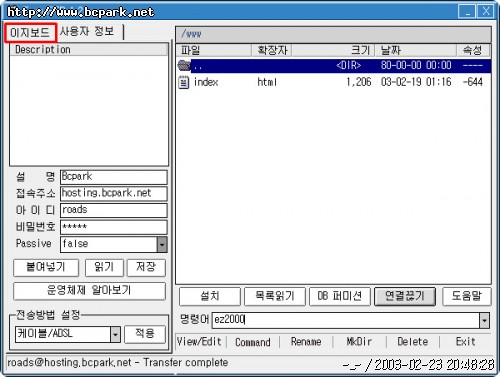This screenshot has width=500, height=377.
Task: Switch to the 사용자 정보 tab
Action: [87, 31]
